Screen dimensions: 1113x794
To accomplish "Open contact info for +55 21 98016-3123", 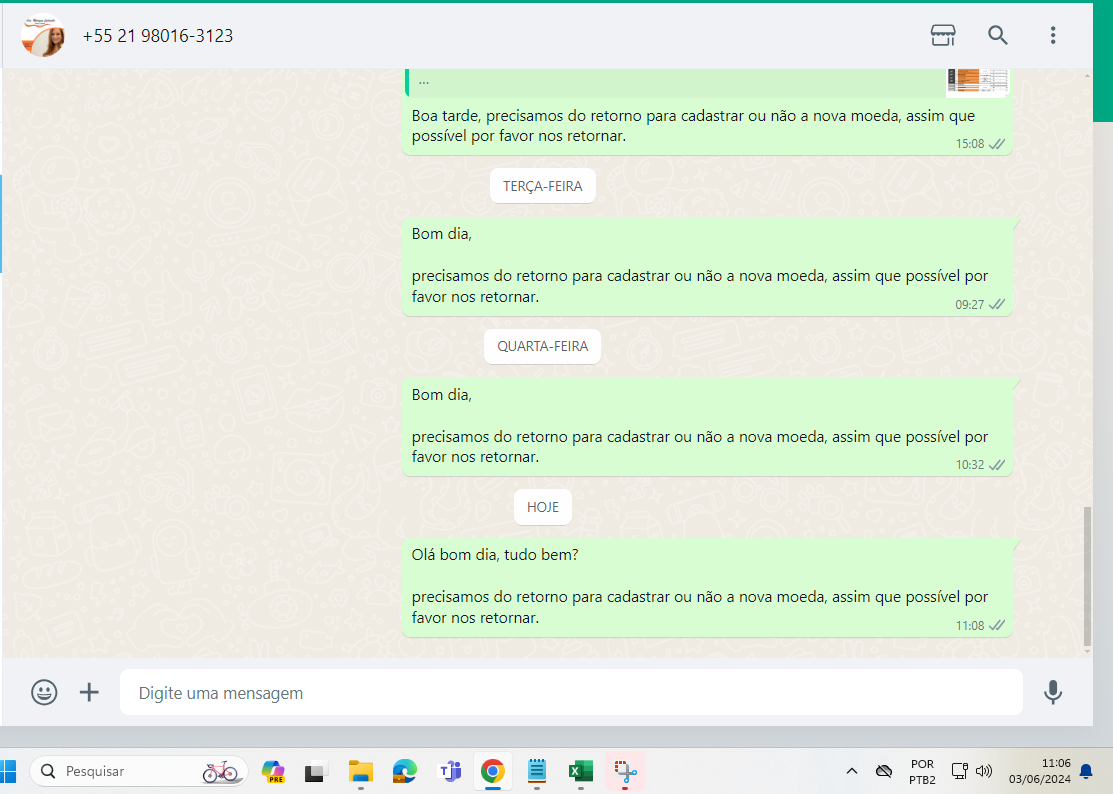I will [158, 36].
